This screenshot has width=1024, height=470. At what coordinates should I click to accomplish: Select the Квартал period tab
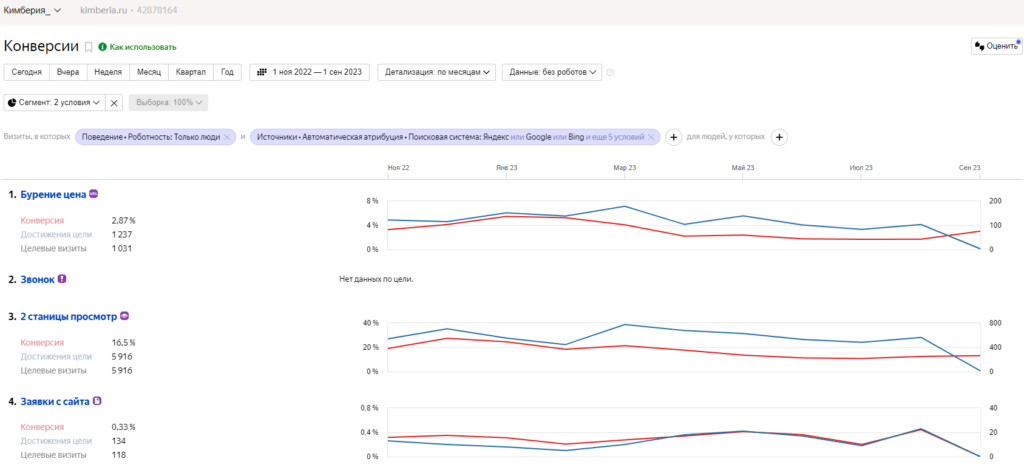pos(191,72)
